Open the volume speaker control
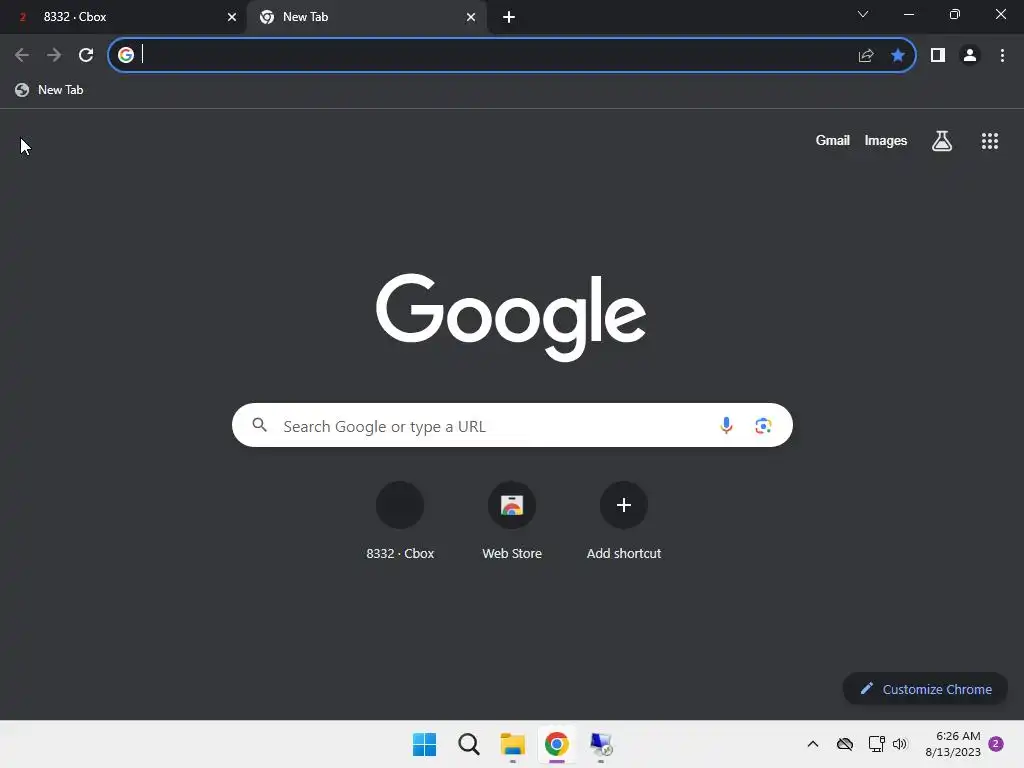This screenshot has height=768, width=1024. click(900, 744)
